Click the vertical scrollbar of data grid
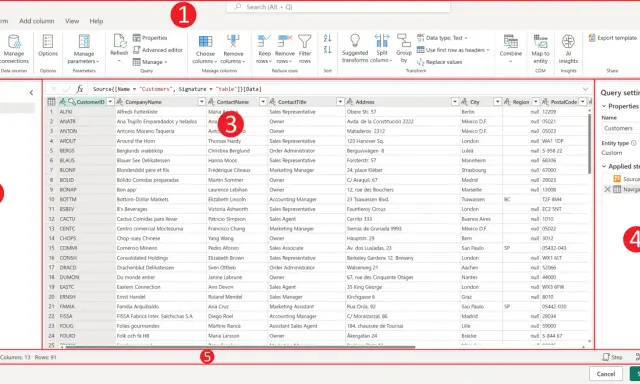640x384 pixels. [589, 143]
